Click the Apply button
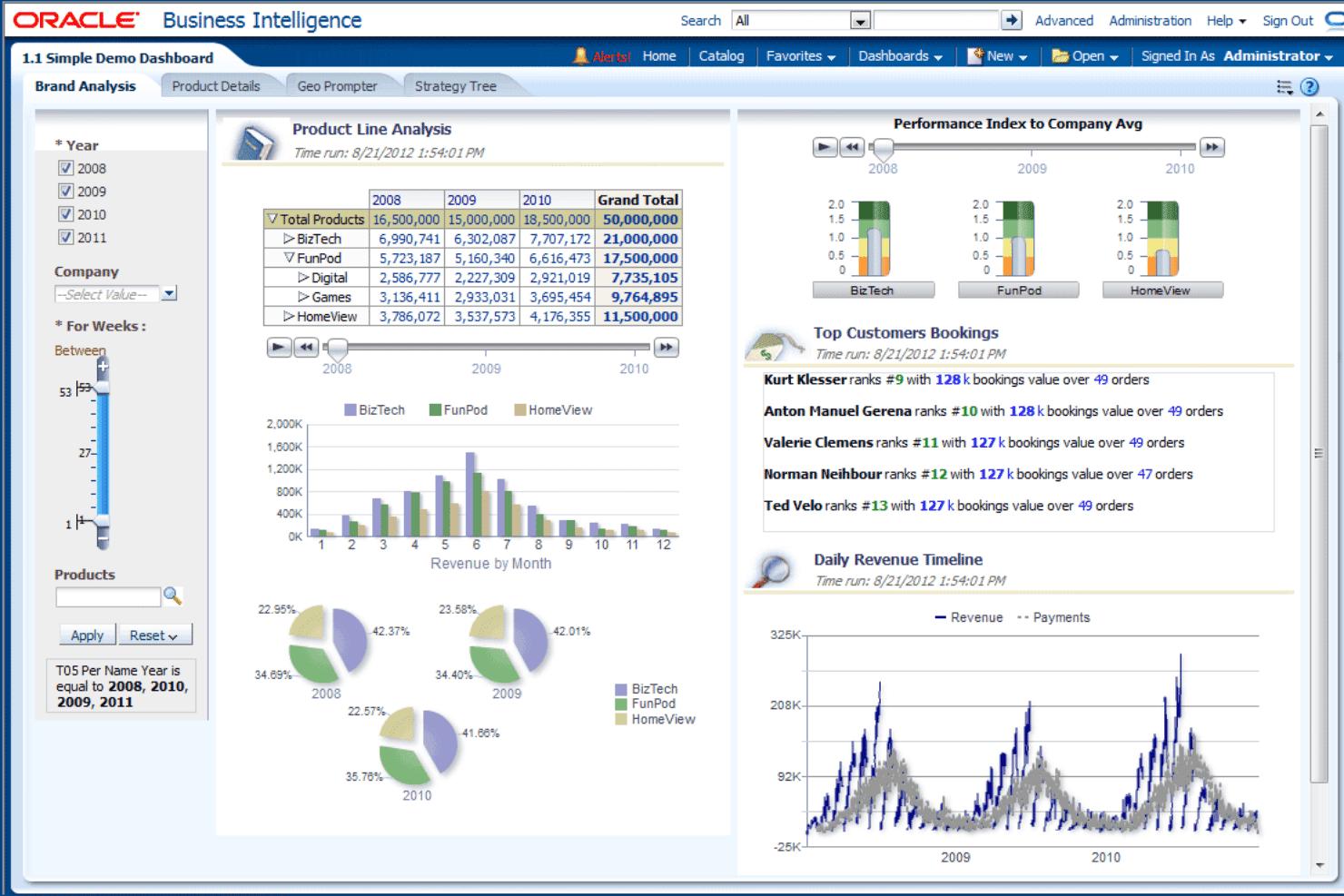1344x896 pixels. click(x=87, y=635)
